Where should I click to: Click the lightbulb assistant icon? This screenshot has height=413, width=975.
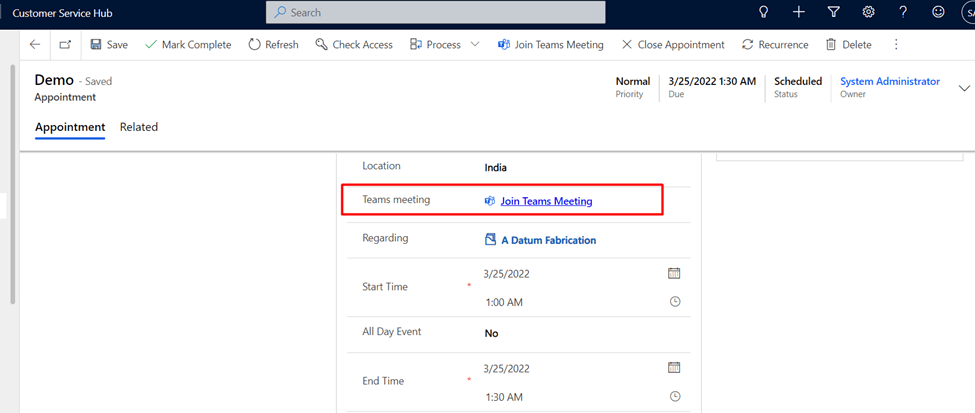(x=764, y=12)
